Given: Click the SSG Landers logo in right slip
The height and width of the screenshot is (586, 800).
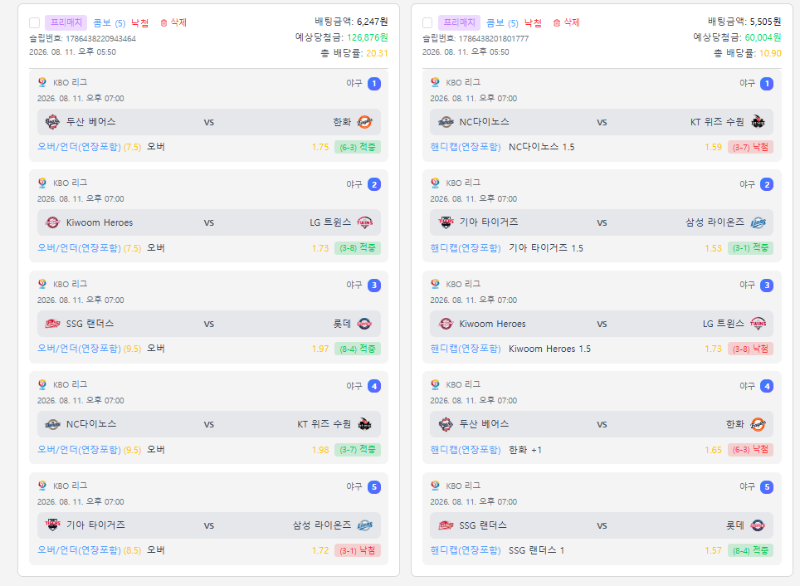Looking at the screenshot, I should pos(445,525).
